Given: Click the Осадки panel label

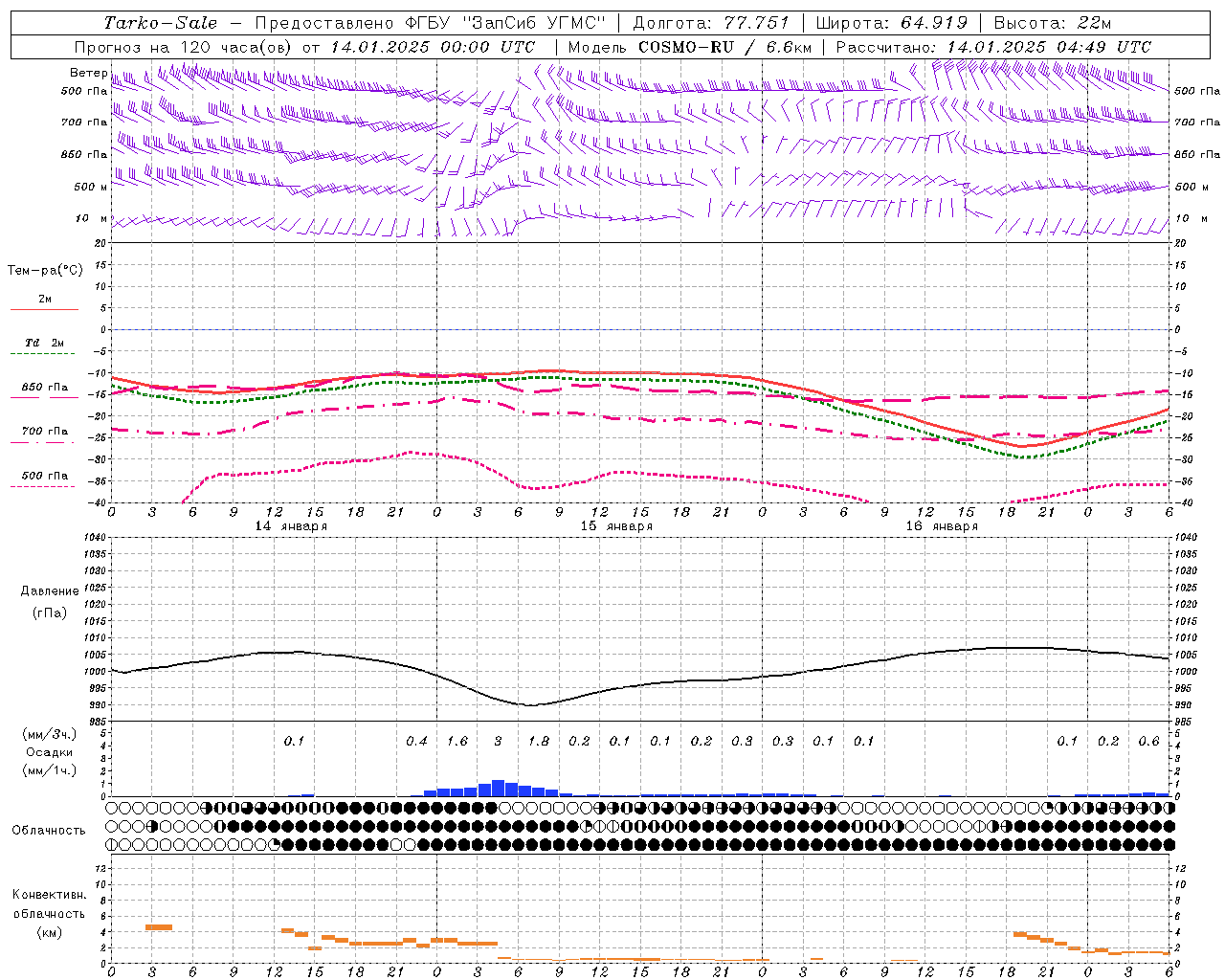Looking at the screenshot, I should [50, 752].
